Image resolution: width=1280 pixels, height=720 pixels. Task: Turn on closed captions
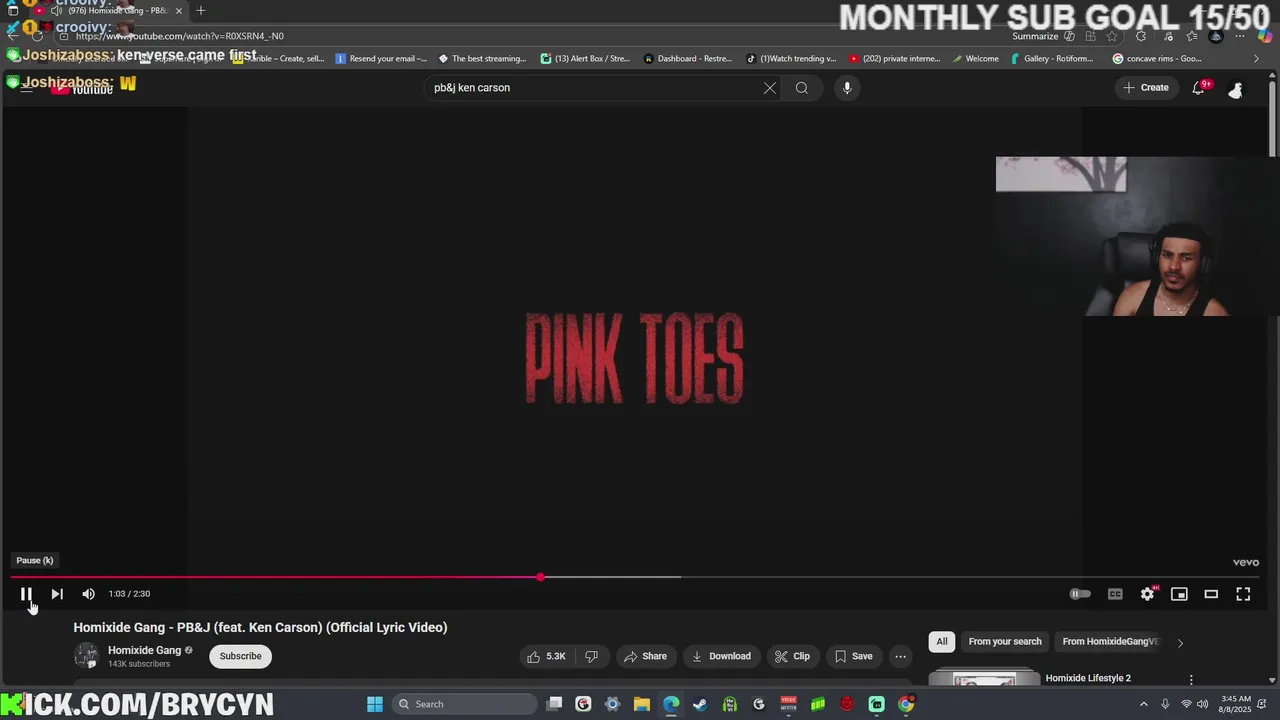[x=1115, y=594]
